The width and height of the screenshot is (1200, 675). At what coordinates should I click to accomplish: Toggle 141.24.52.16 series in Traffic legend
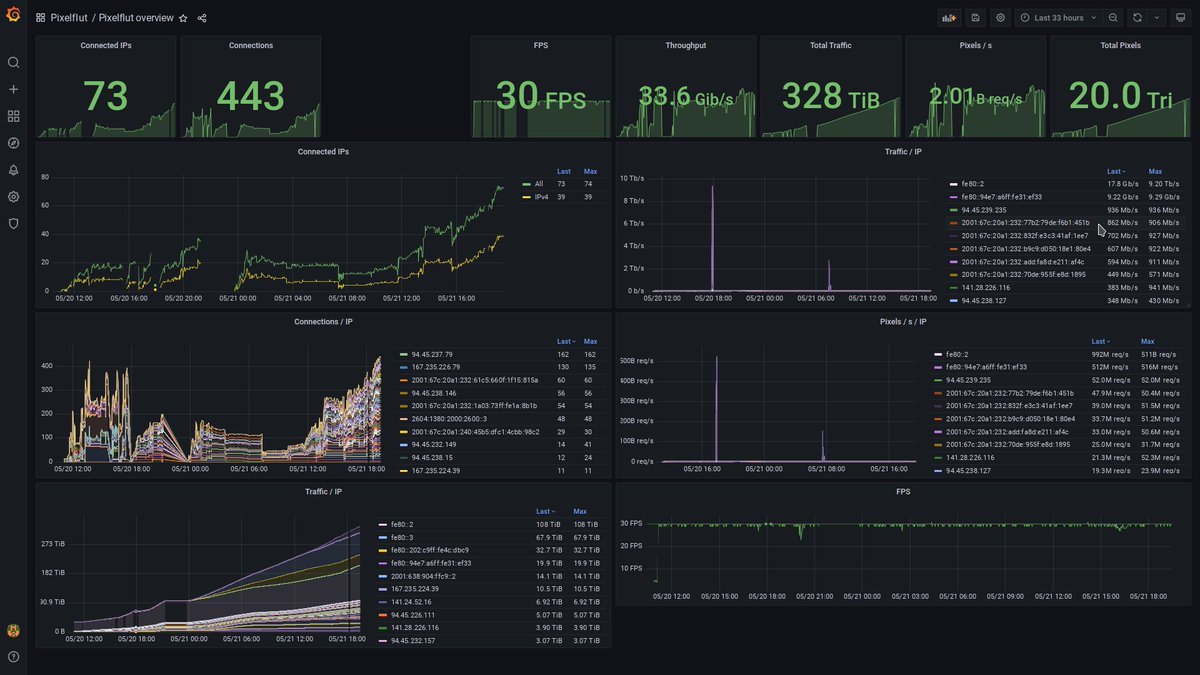(x=411, y=602)
